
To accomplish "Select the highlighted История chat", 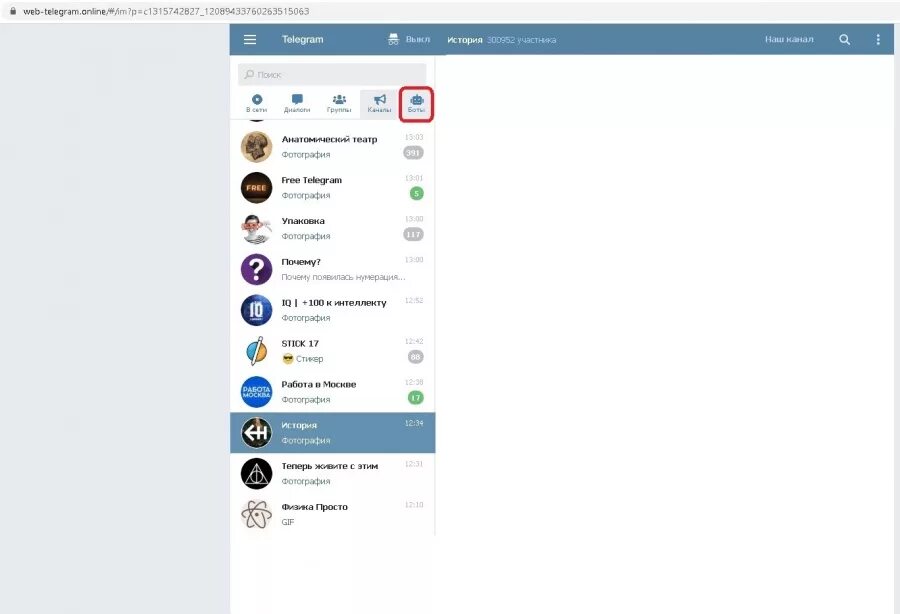I will (x=332, y=433).
